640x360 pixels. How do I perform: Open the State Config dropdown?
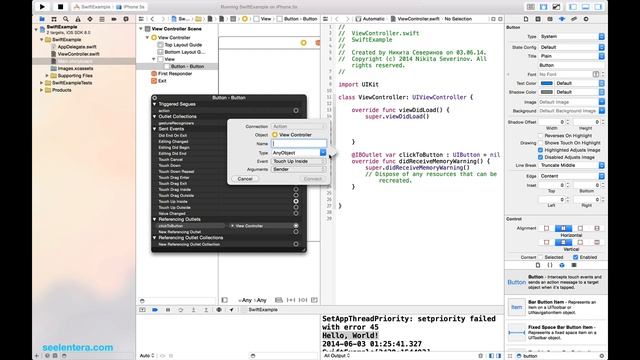572,47
